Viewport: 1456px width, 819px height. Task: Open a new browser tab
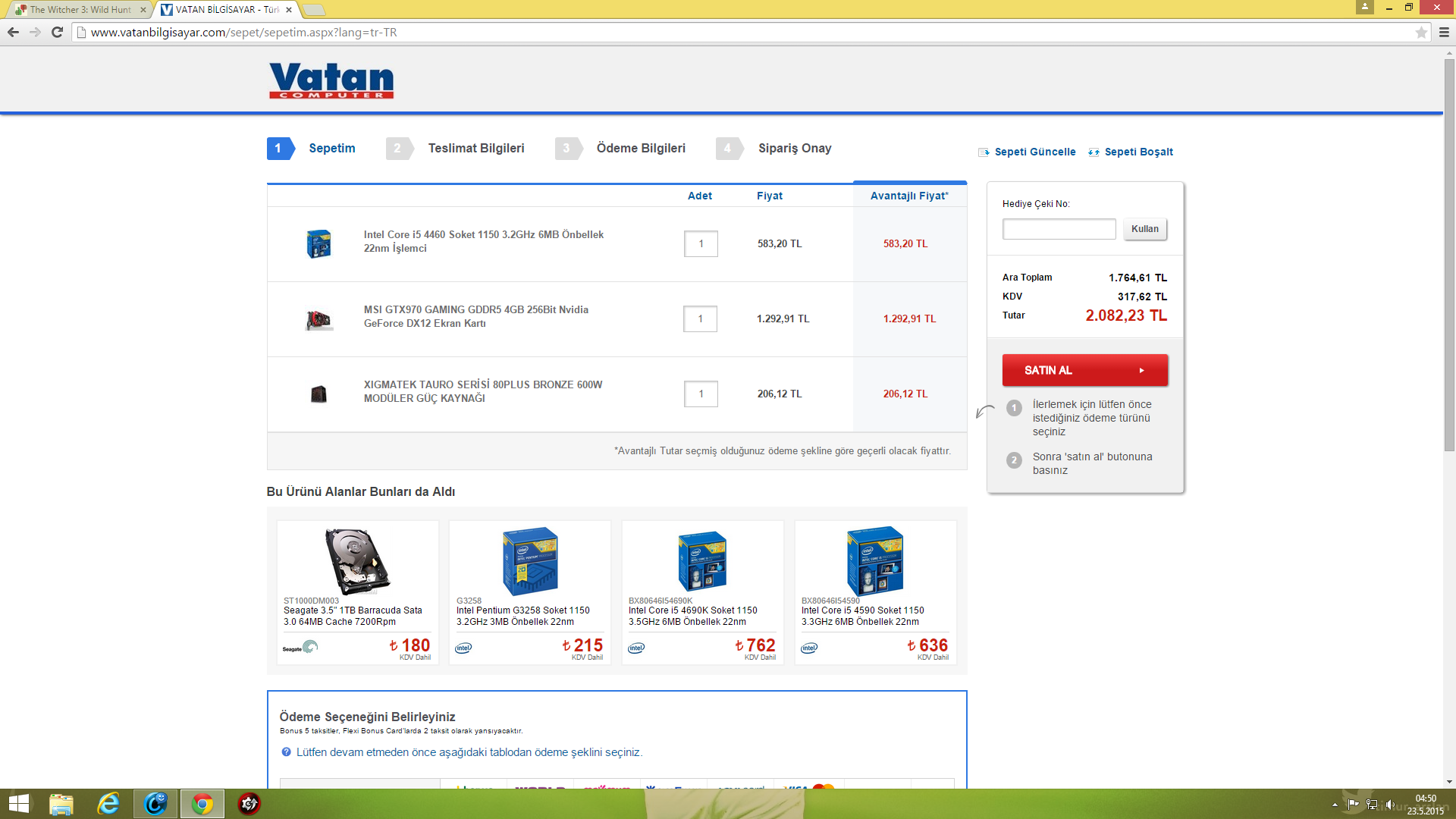[313, 10]
